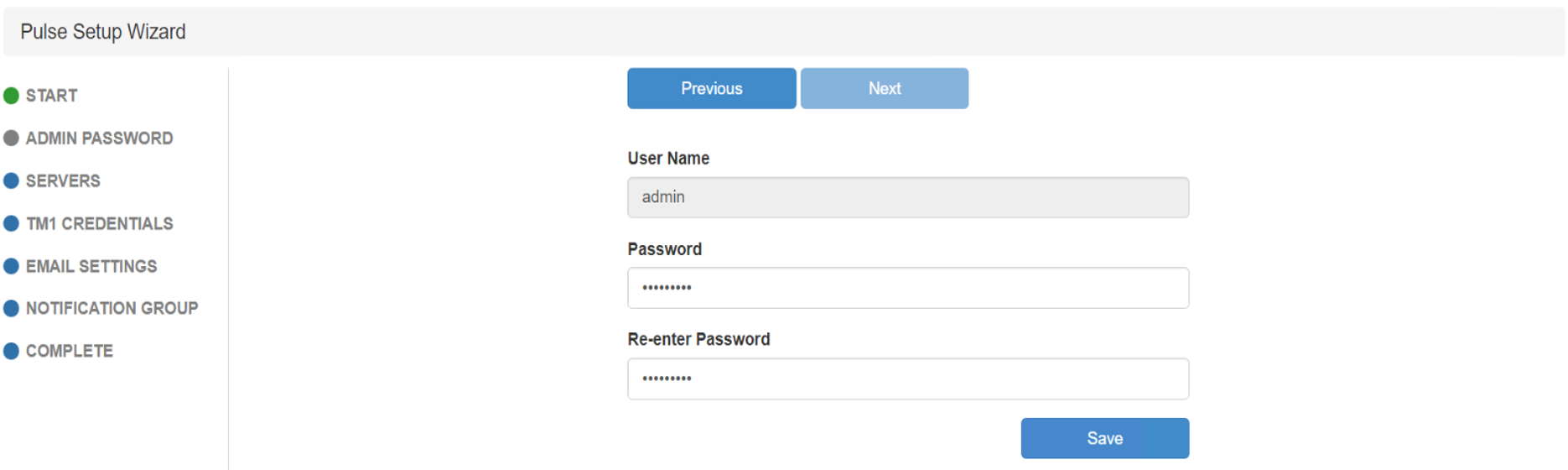The width and height of the screenshot is (1568, 470).
Task: Click the User Name field
Action: point(907,197)
